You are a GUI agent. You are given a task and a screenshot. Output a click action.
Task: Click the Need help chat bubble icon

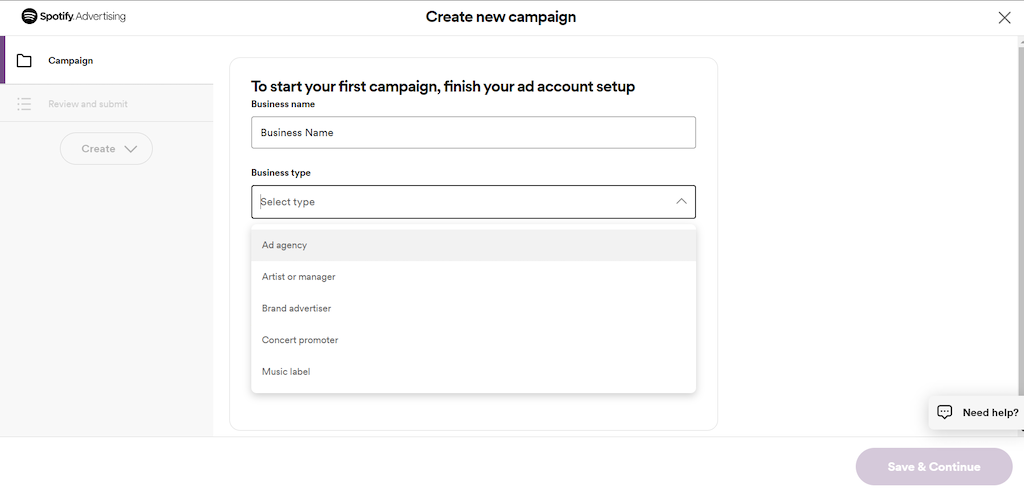click(944, 412)
